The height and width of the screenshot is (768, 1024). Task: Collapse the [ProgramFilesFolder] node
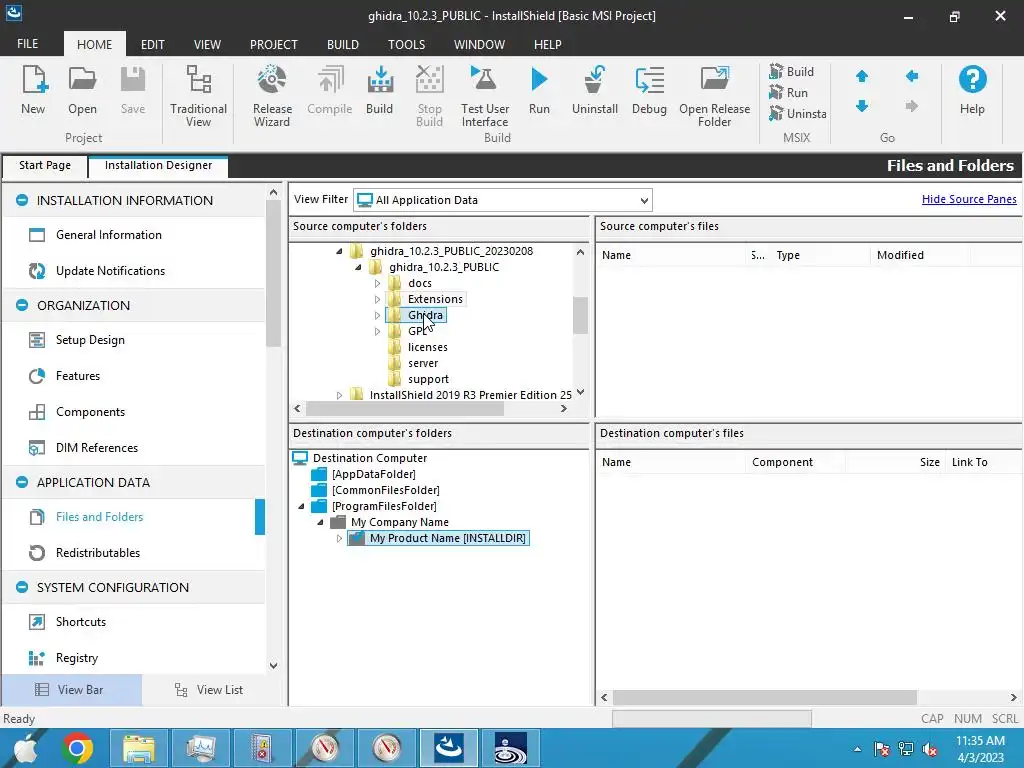pyautogui.click(x=301, y=506)
